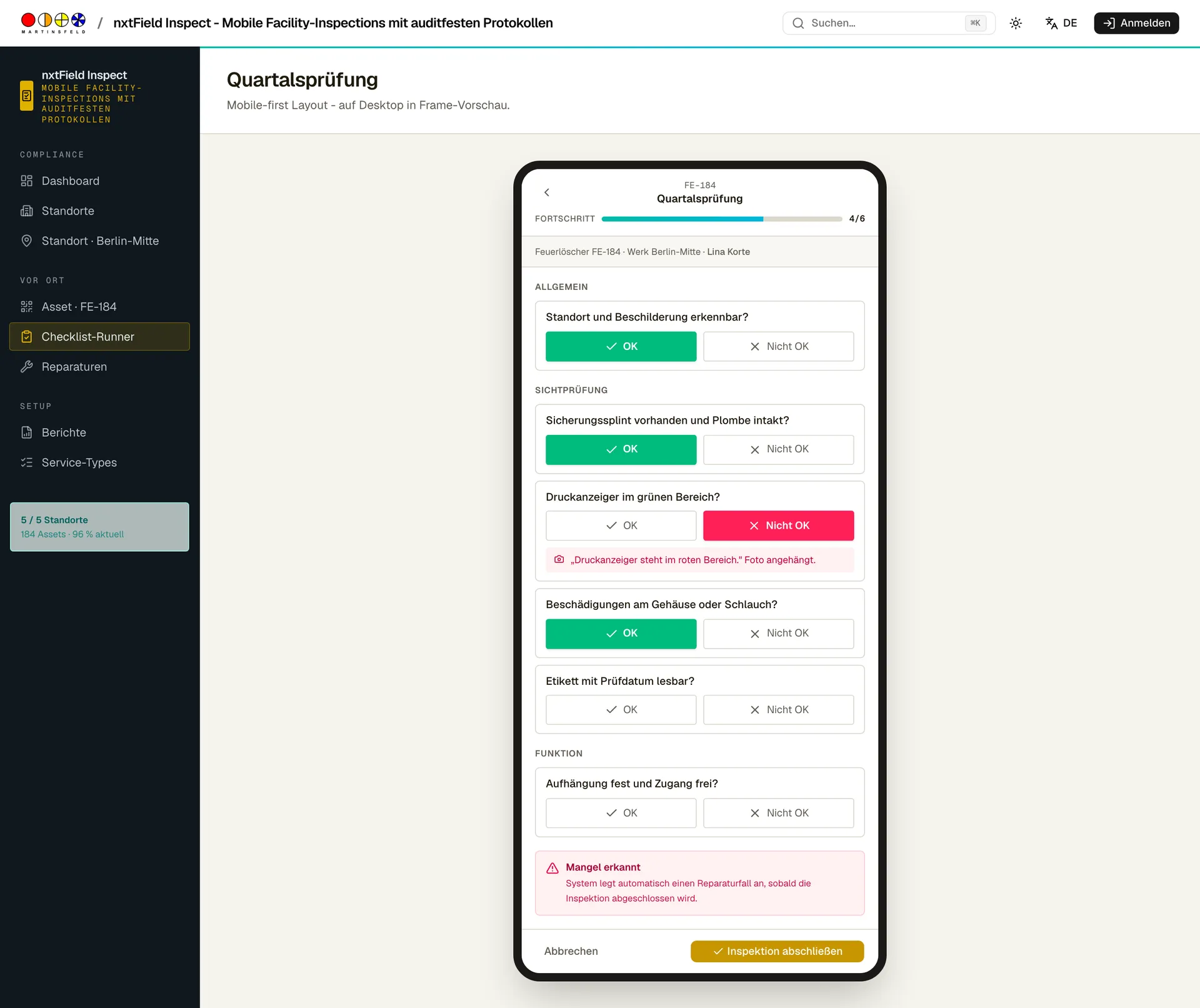Screen dimensions: 1200x1008
Task: Mark Etikett mit Prüfdatum as Nicht OK
Action: coord(778,710)
